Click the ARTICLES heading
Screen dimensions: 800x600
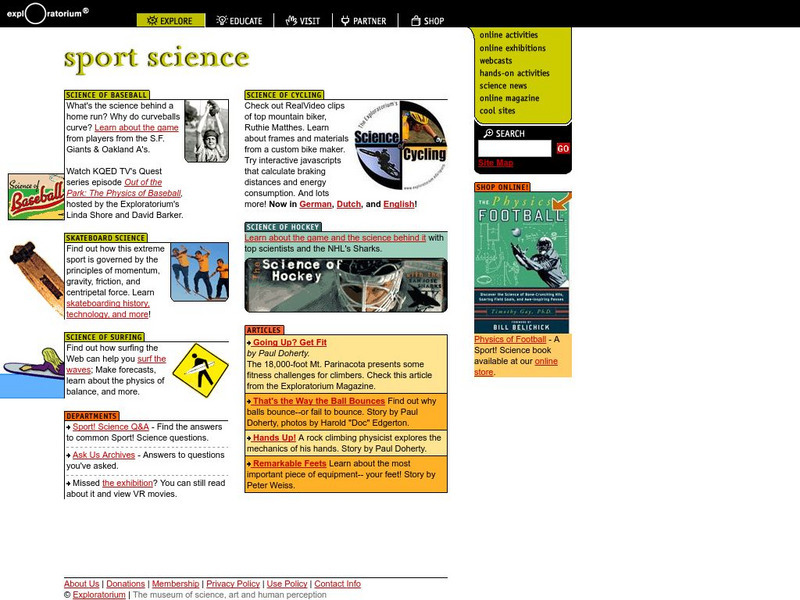tap(264, 330)
